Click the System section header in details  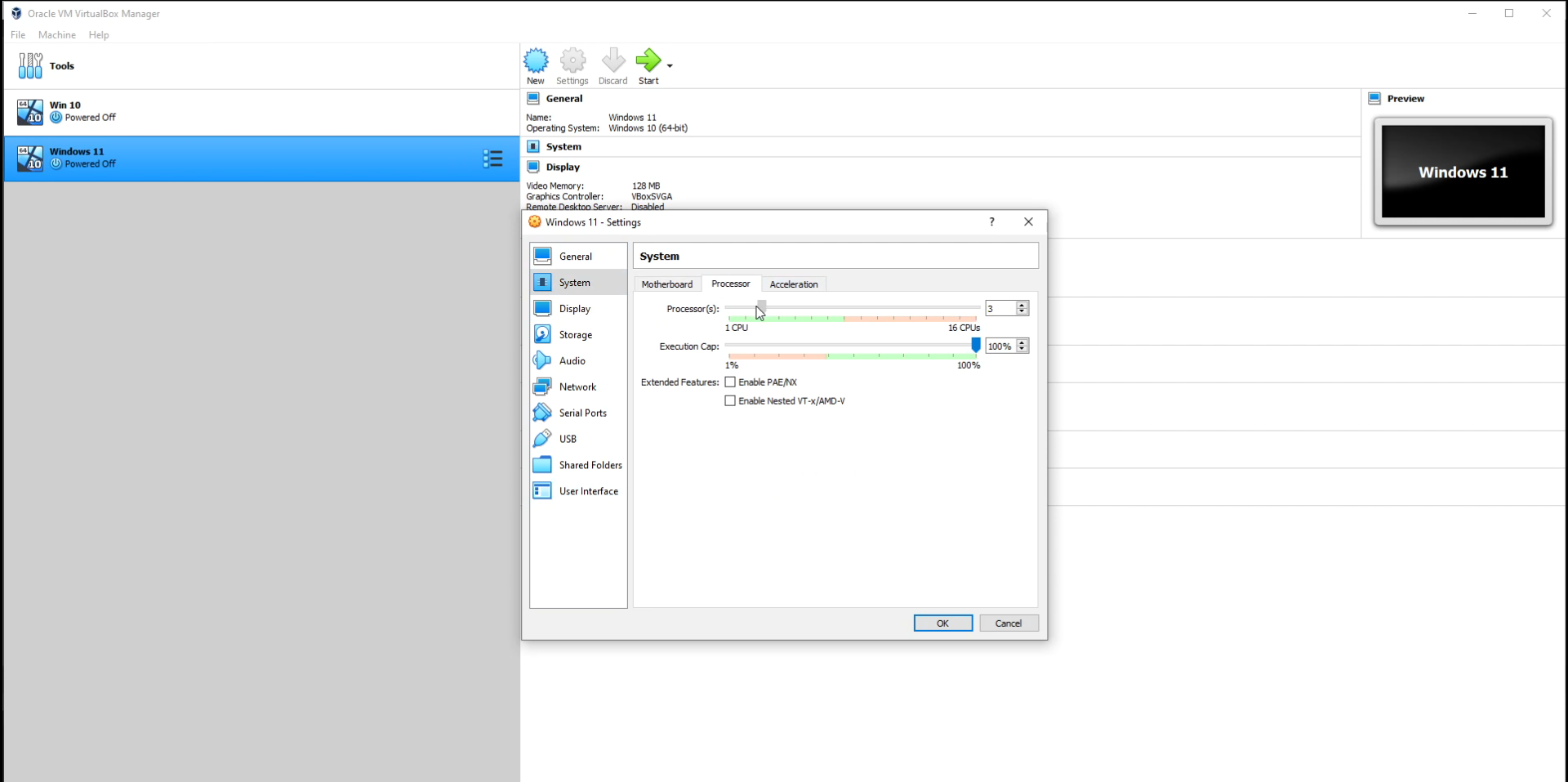[x=563, y=147]
